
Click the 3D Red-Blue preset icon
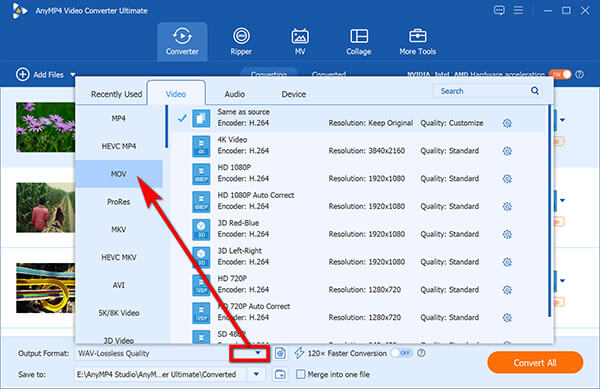point(201,229)
